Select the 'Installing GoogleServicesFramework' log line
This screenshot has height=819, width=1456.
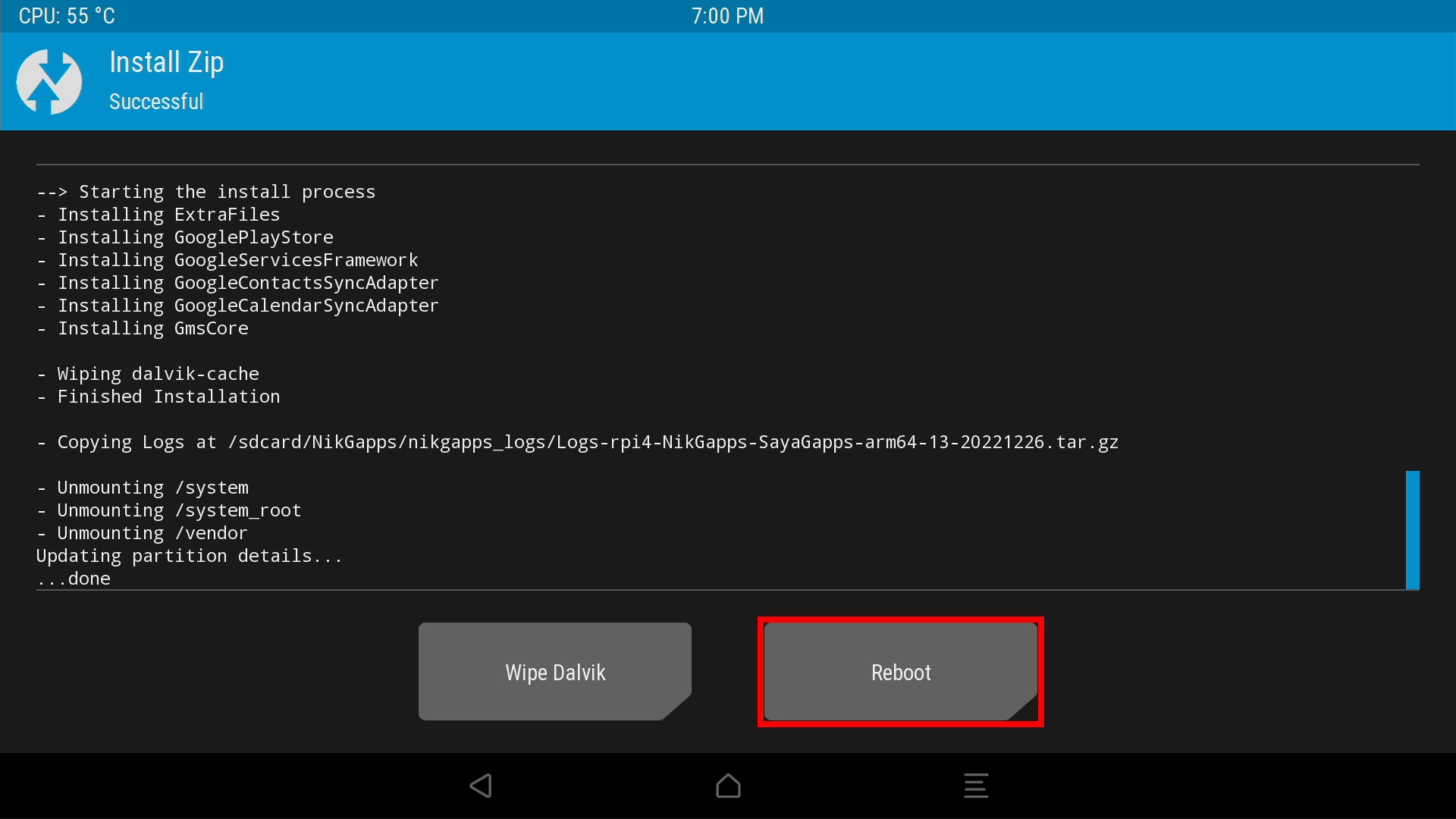click(x=227, y=260)
